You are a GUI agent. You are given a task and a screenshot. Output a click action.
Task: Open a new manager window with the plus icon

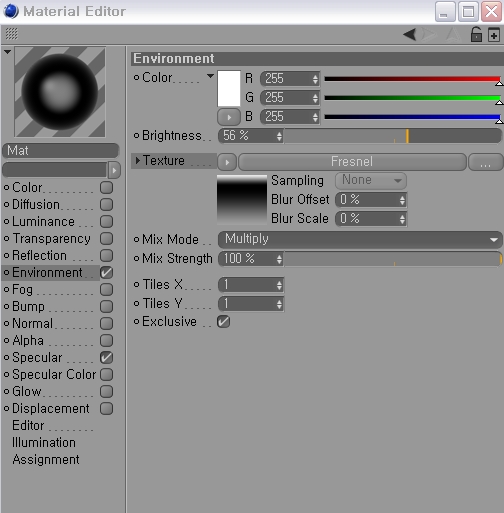[494, 35]
